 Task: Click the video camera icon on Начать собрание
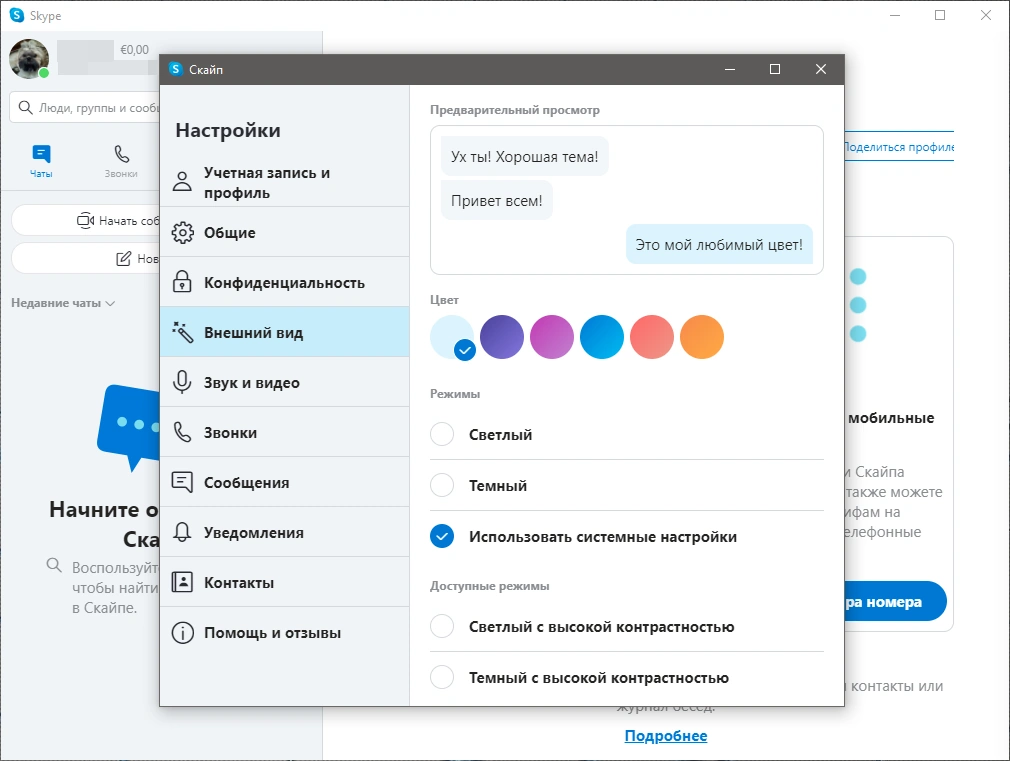tap(86, 220)
